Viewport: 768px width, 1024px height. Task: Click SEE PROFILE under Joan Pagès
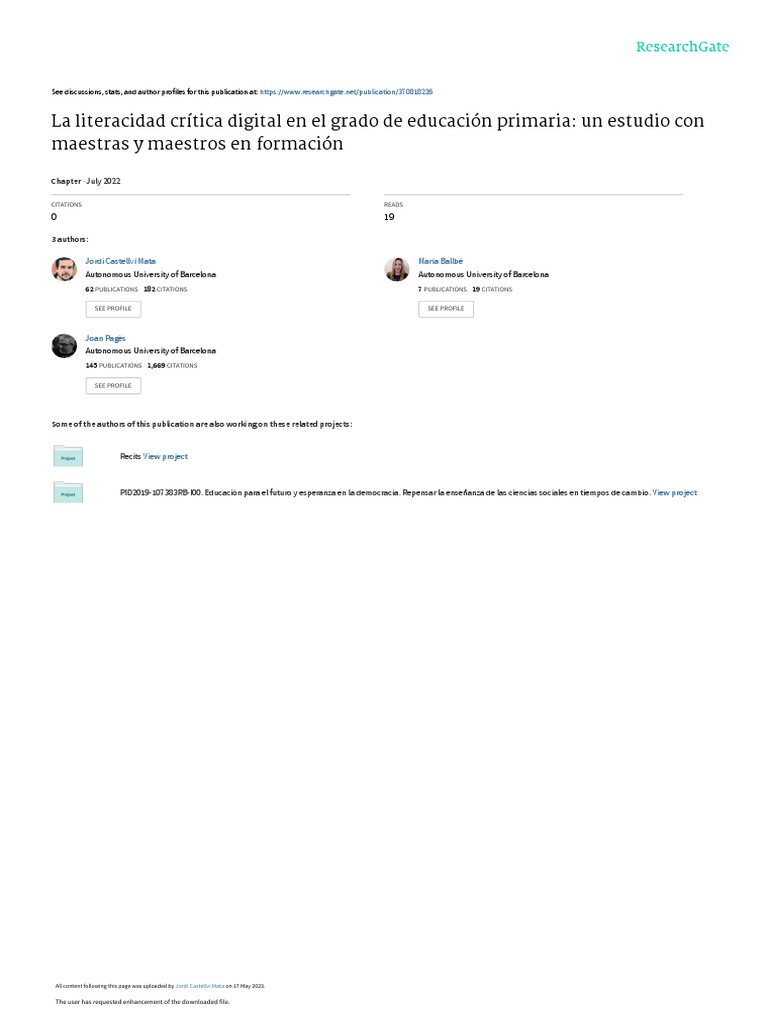[x=113, y=386]
